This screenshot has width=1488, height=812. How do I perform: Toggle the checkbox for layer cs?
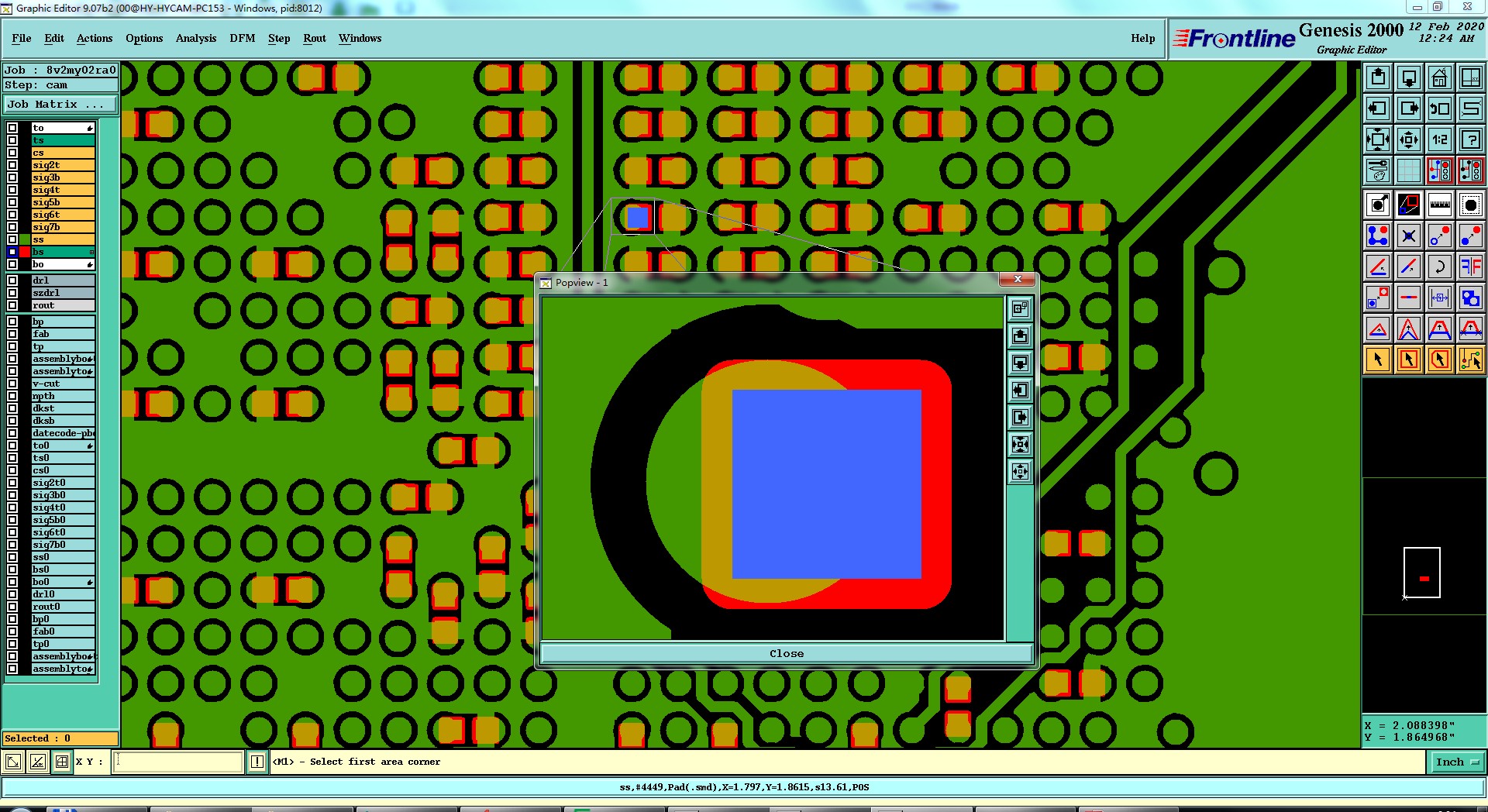click(x=12, y=153)
